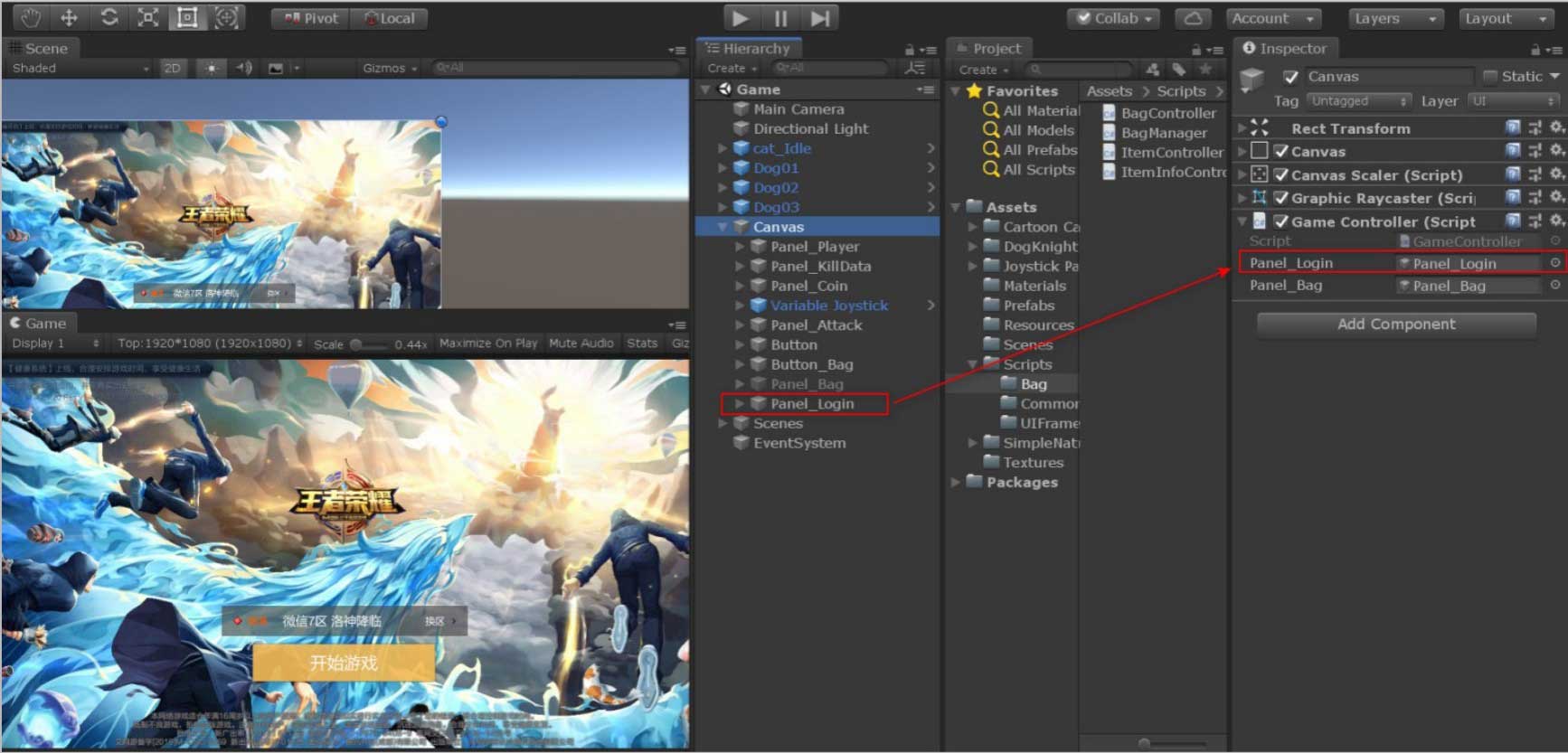Image resolution: width=1568 pixels, height=753 pixels.
Task: Open the Collab dropdown
Action: click(1115, 18)
